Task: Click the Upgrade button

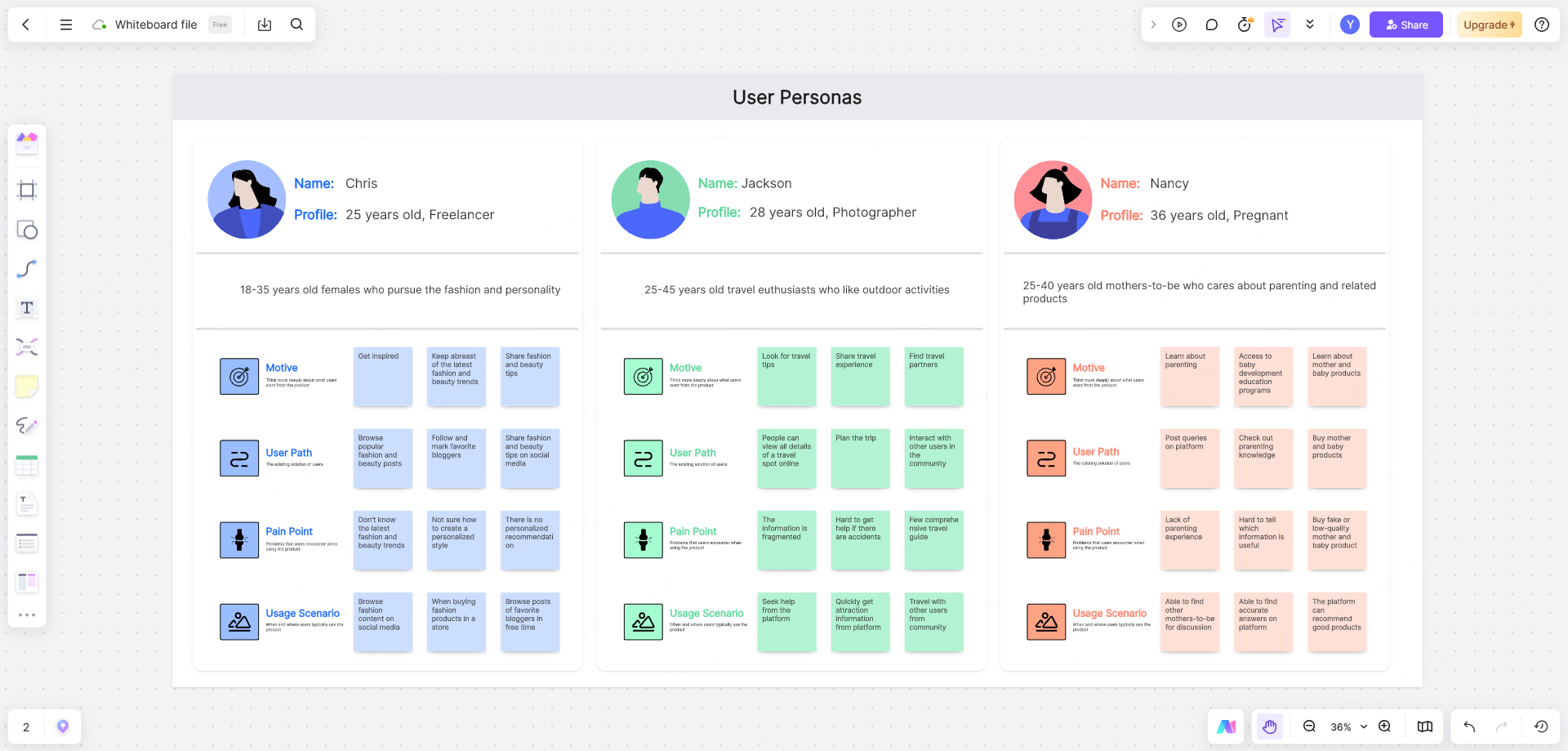Action: (1490, 25)
